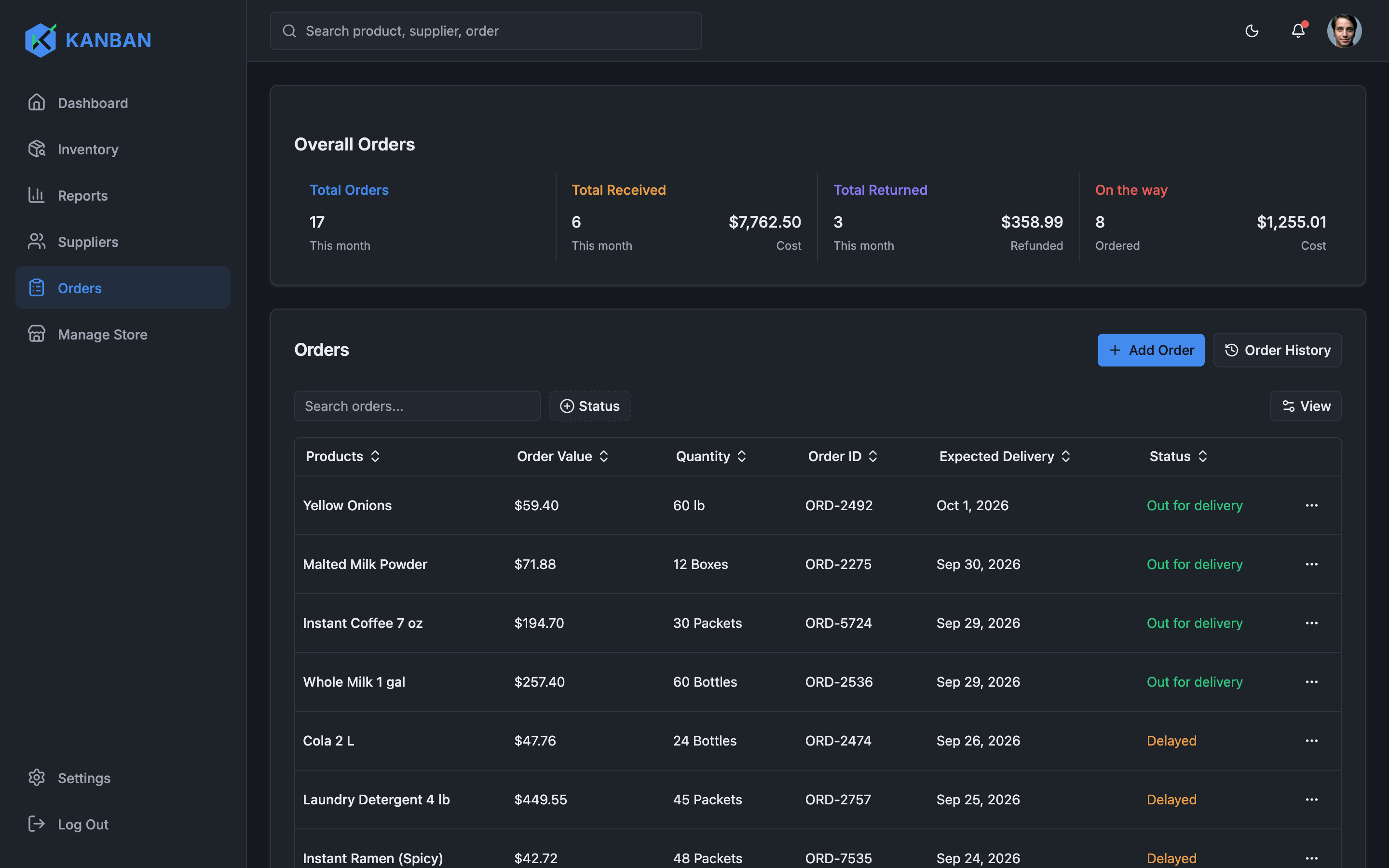Viewport: 1389px width, 868px height.
Task: Go to Reports in sidebar
Action: coord(123,195)
